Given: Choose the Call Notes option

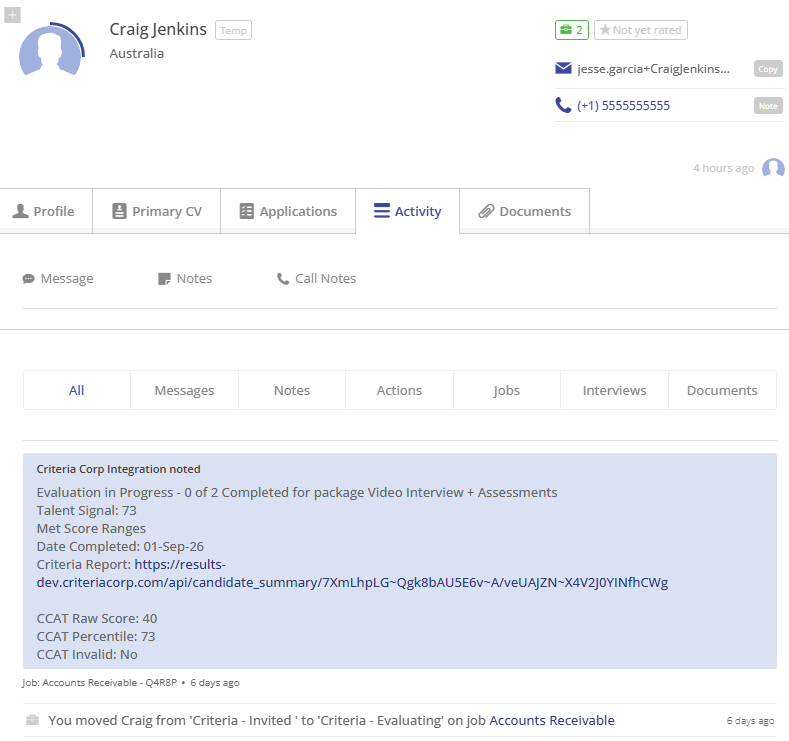Looking at the screenshot, I should point(317,279).
